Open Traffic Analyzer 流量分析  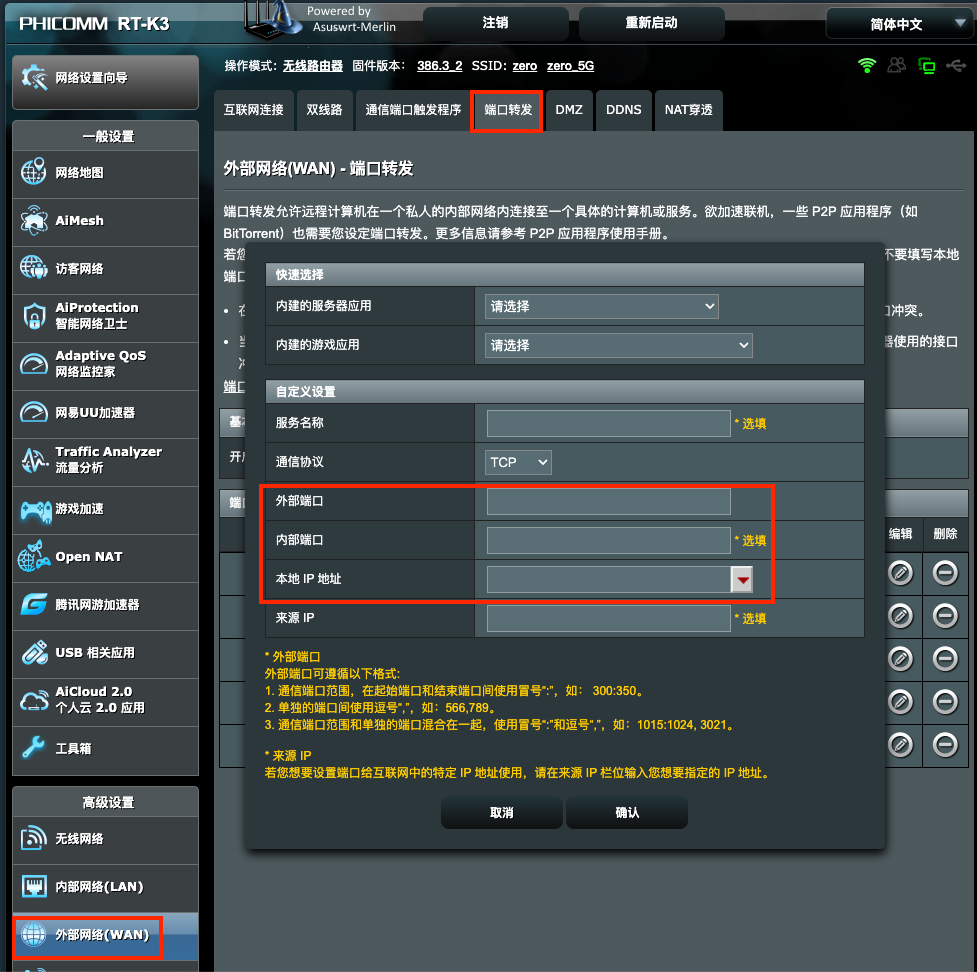[105, 462]
